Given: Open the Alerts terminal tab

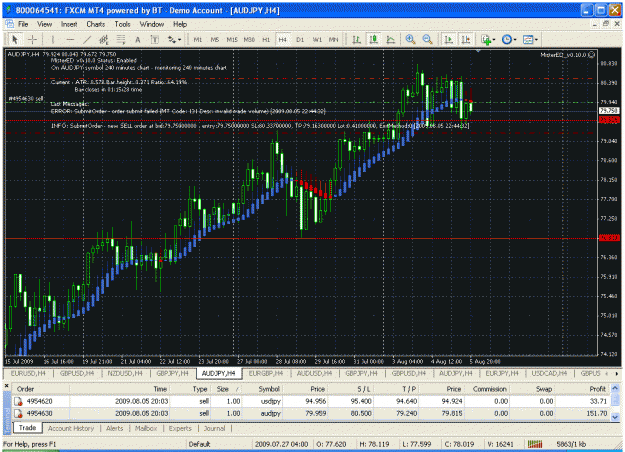Looking at the screenshot, I should (114, 428).
